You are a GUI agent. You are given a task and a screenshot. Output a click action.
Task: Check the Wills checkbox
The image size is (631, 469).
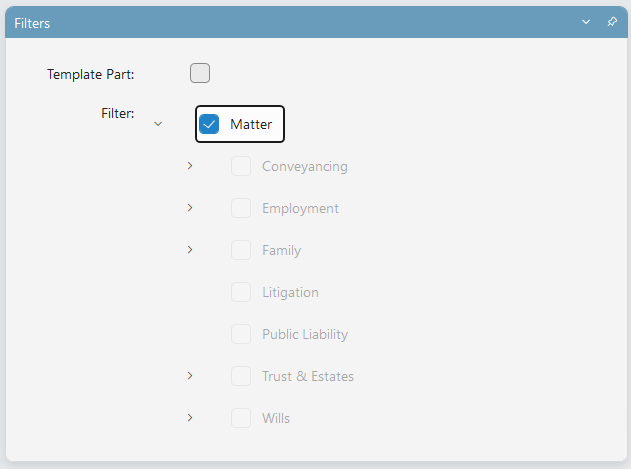tap(241, 418)
